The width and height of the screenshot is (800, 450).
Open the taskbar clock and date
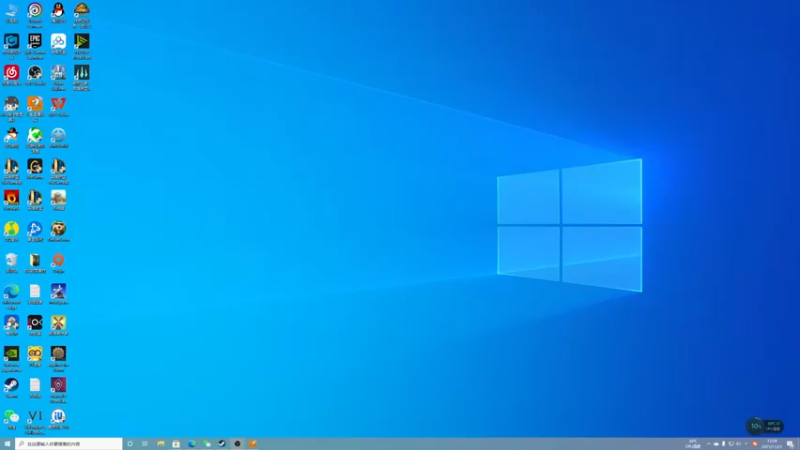click(x=771, y=444)
